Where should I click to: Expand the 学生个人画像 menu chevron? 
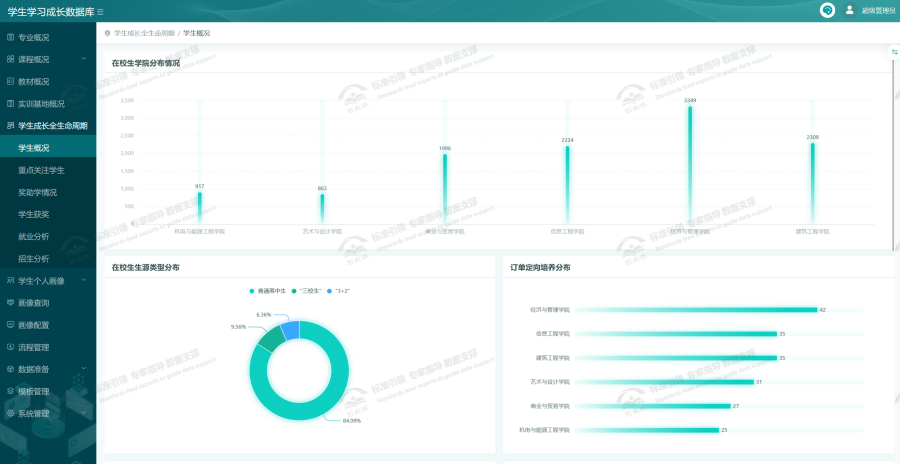click(83, 281)
